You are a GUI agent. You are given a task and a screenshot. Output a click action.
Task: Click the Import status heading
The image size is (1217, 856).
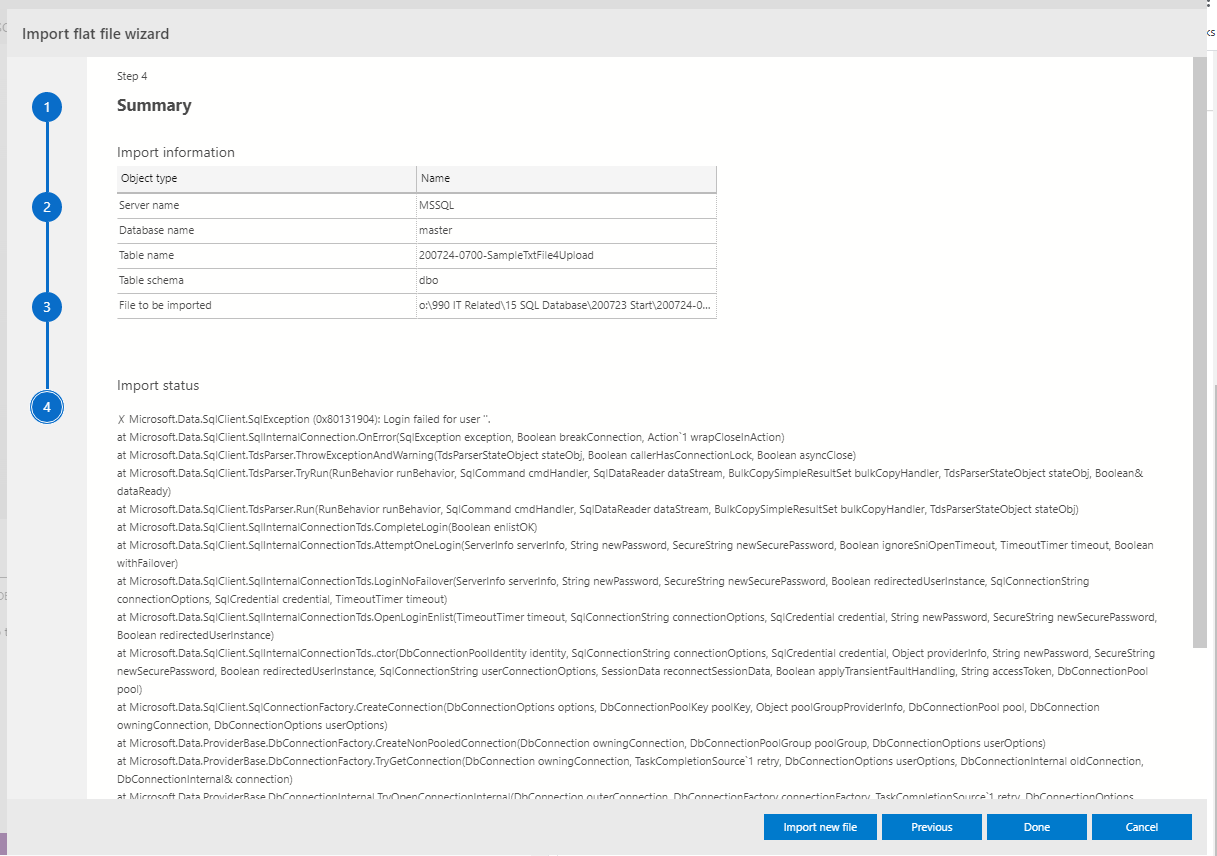pyautogui.click(x=158, y=385)
